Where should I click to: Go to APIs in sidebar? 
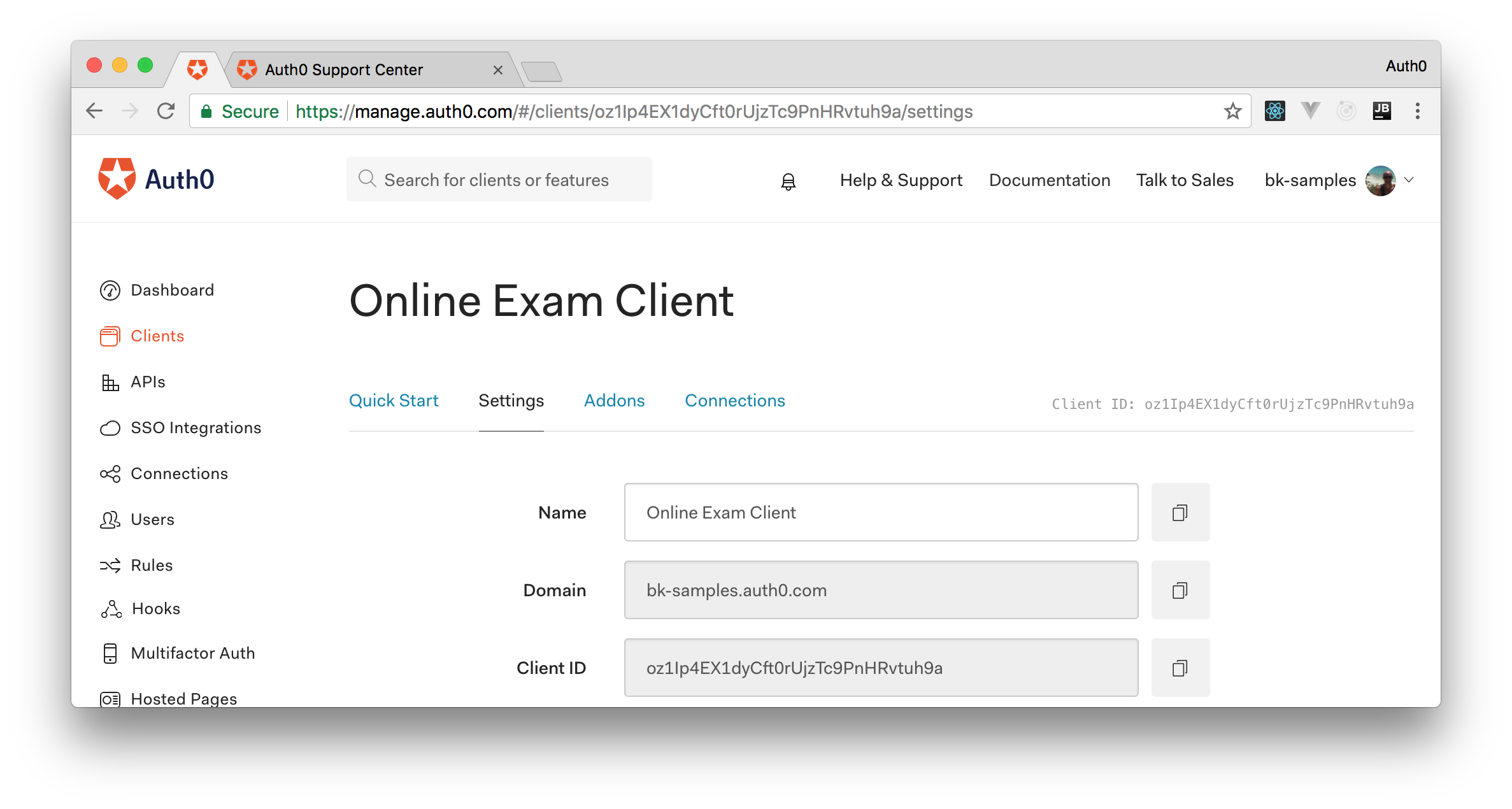pos(148,382)
